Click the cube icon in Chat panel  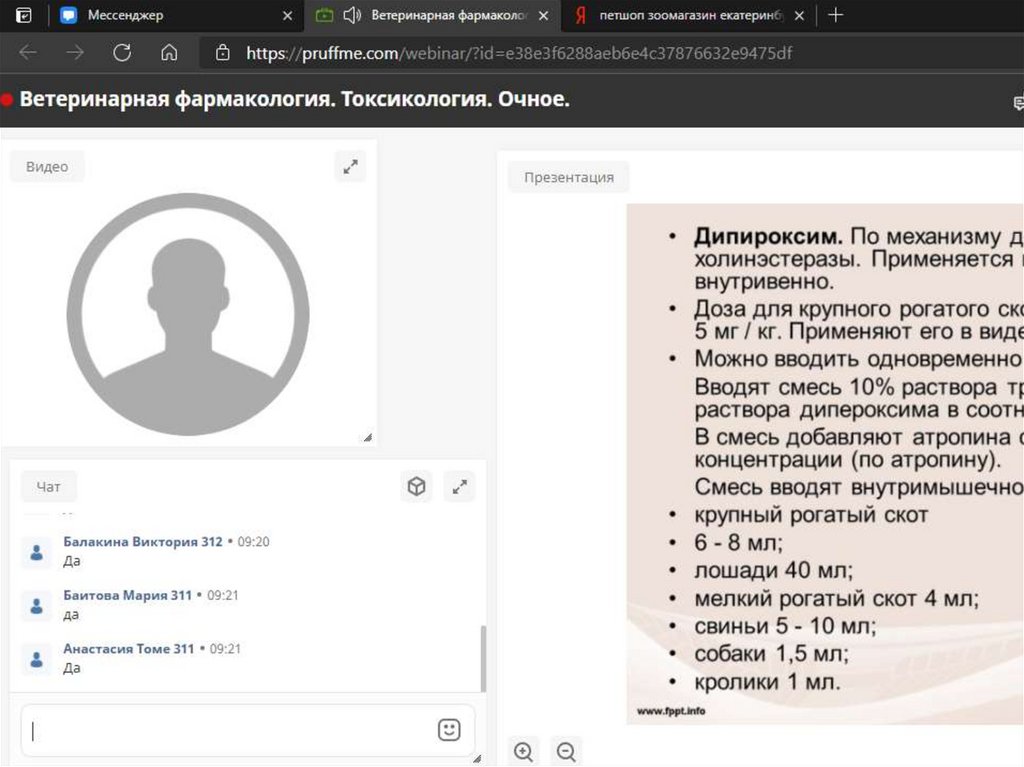416,487
